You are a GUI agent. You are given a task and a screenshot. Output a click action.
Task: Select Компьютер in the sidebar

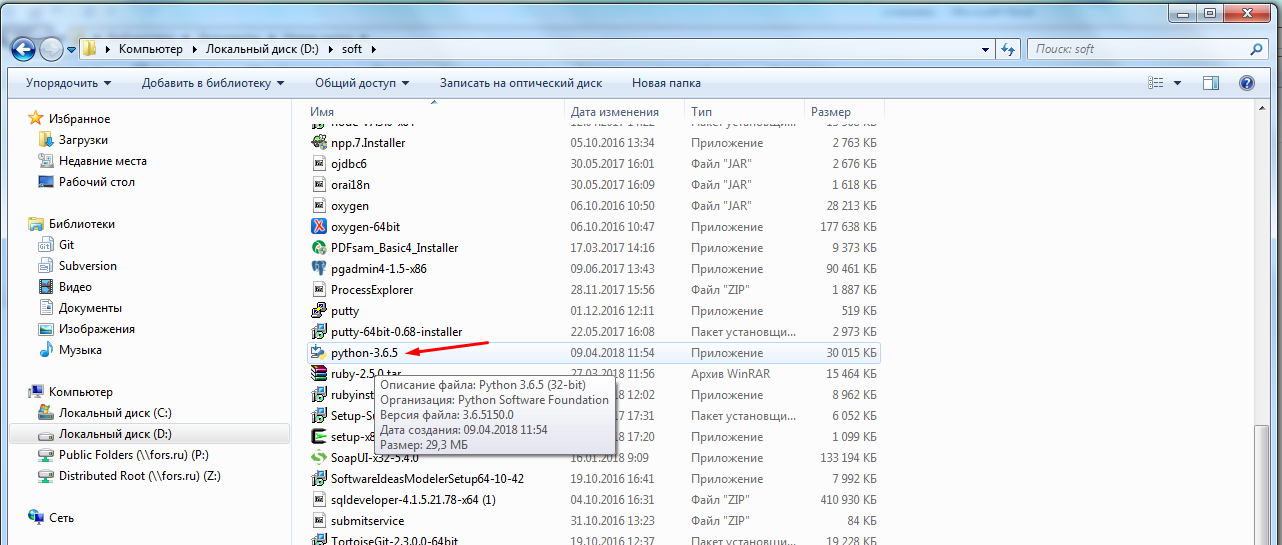81,392
